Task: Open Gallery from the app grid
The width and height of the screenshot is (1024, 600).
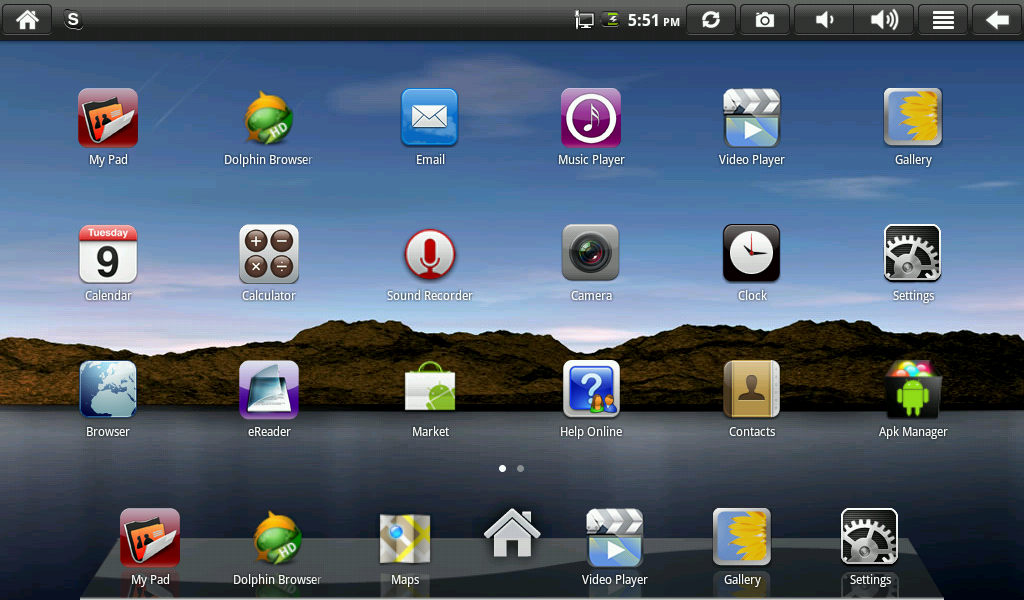Action: tap(913, 117)
